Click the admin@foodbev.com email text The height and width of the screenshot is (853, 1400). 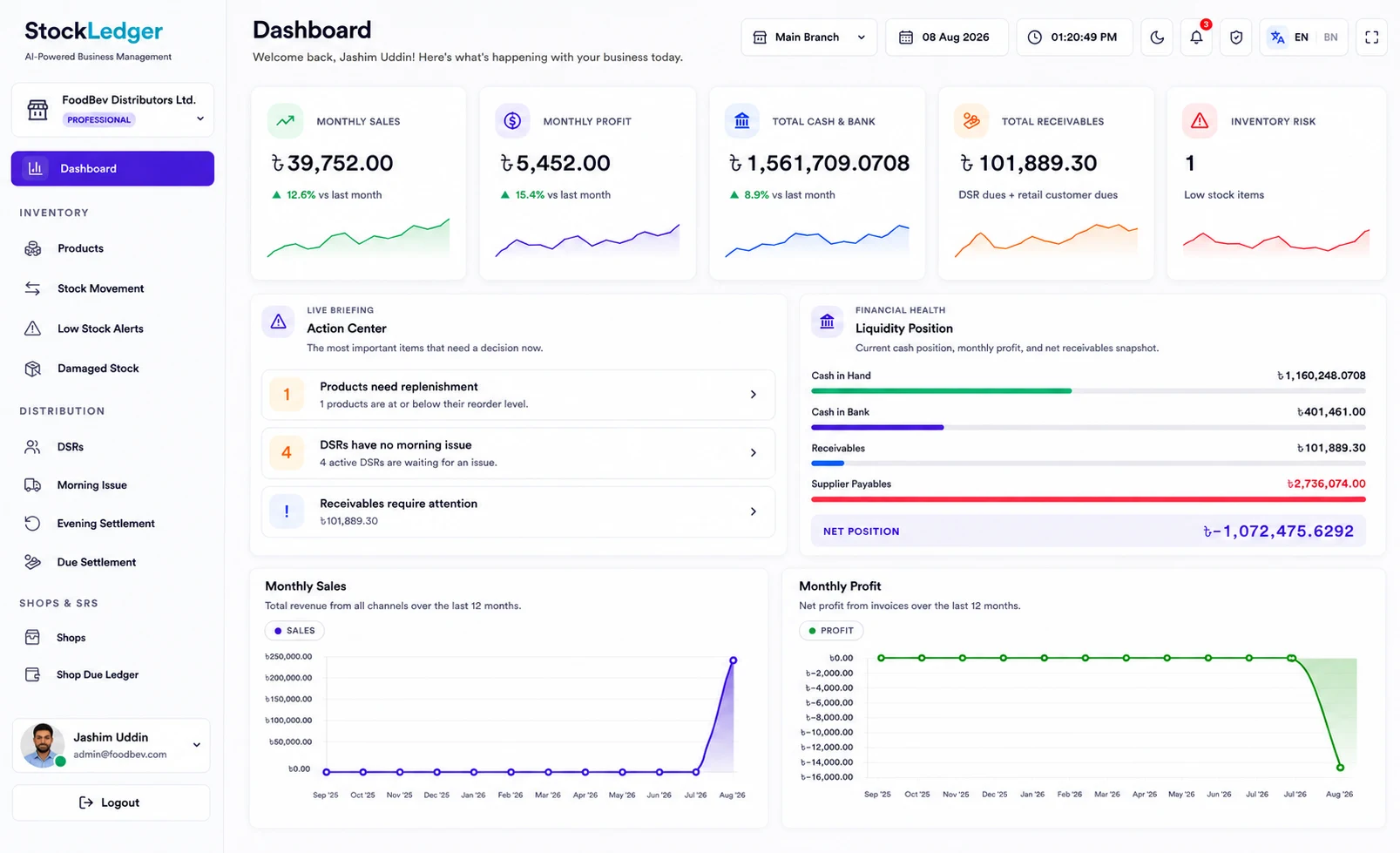[120, 755]
